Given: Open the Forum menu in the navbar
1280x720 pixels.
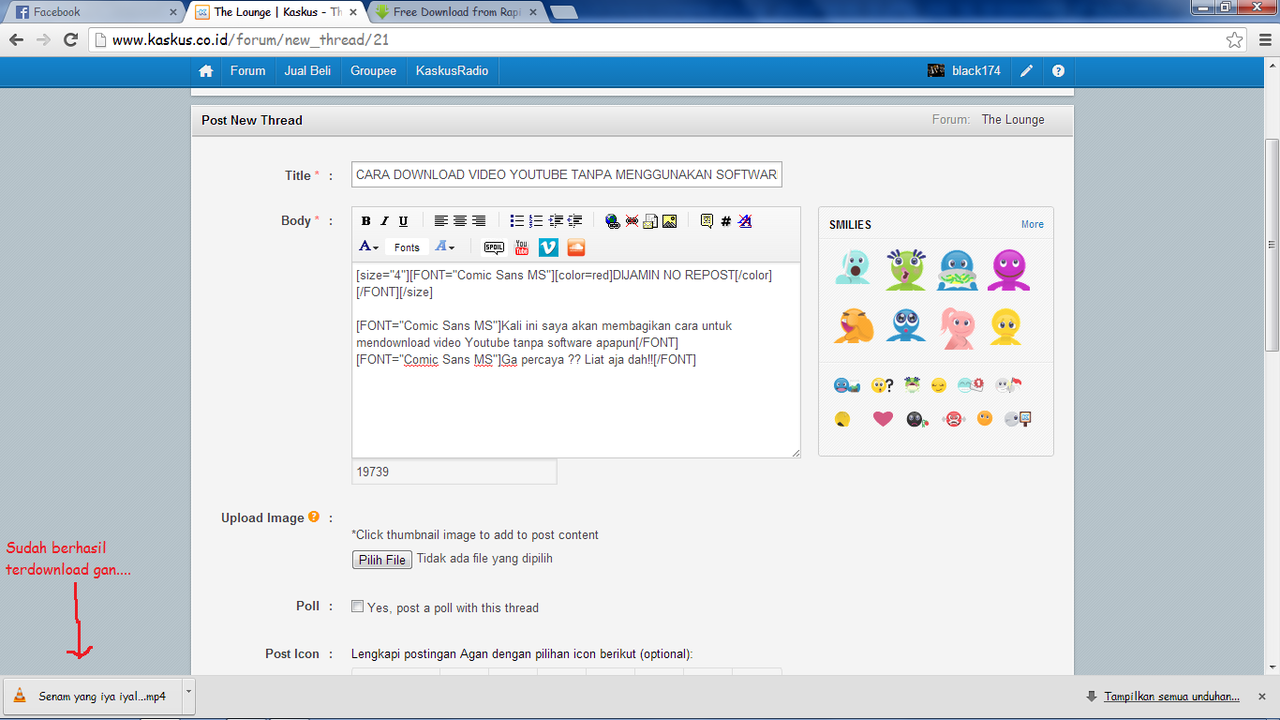Looking at the screenshot, I should point(248,71).
